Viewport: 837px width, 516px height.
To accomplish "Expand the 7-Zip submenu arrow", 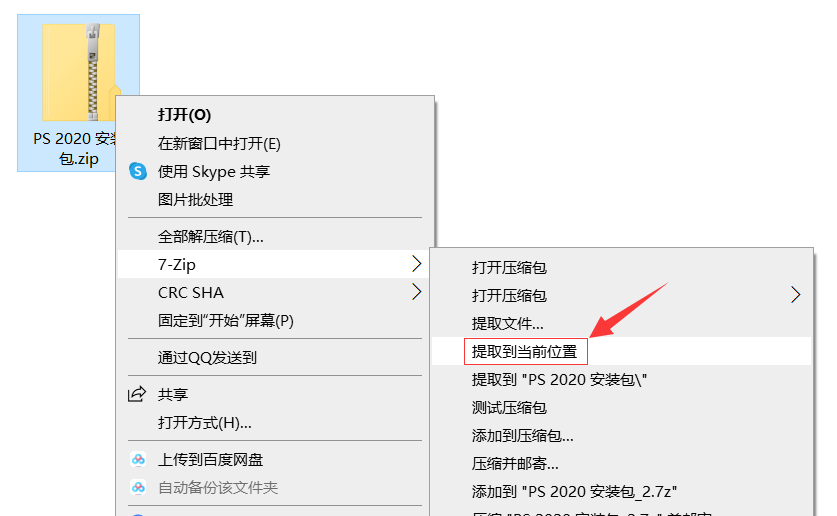I will coord(416,264).
